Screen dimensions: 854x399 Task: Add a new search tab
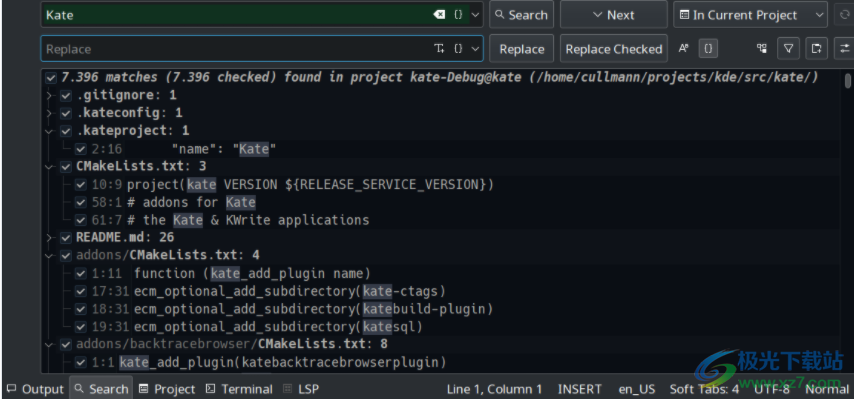pos(816,48)
